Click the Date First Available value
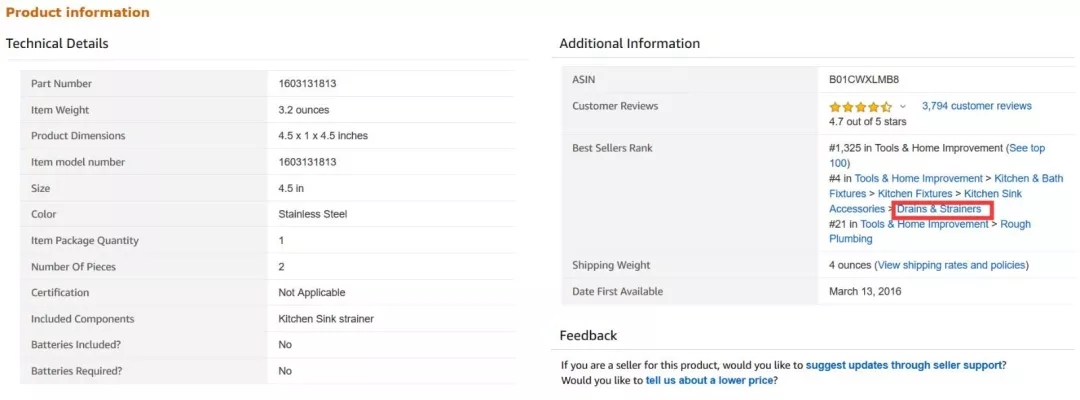Viewport: 1080px width, 400px height. (x=865, y=291)
